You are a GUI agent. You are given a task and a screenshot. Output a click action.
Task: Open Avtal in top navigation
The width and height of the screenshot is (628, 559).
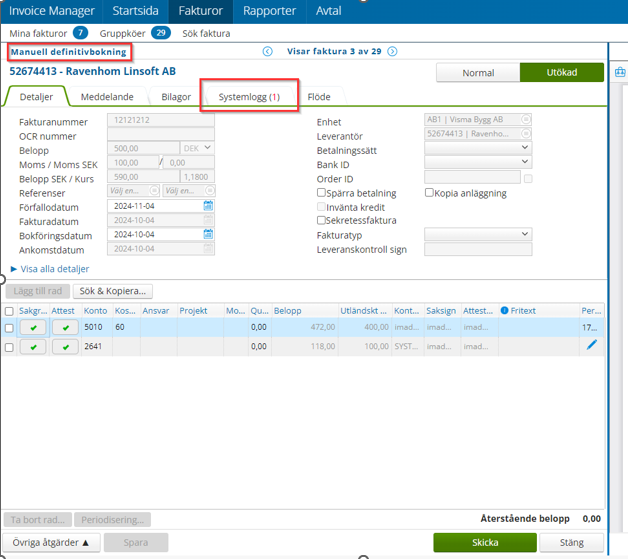[x=329, y=11]
